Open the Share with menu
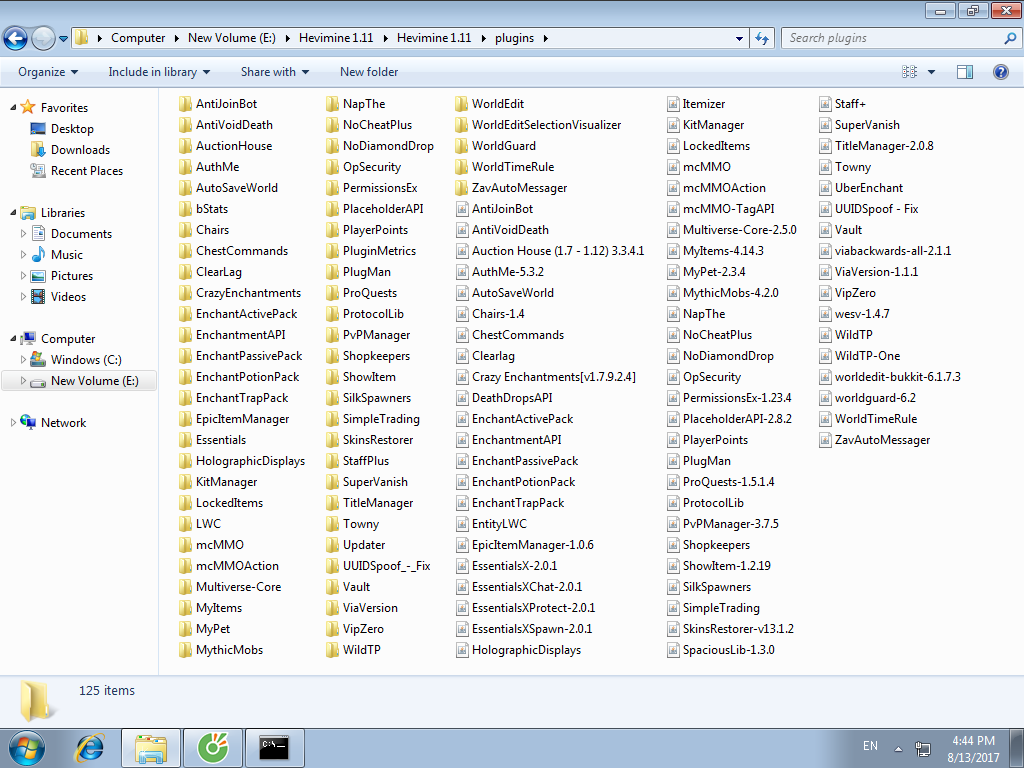Viewport: 1024px width, 768px height. (x=275, y=72)
